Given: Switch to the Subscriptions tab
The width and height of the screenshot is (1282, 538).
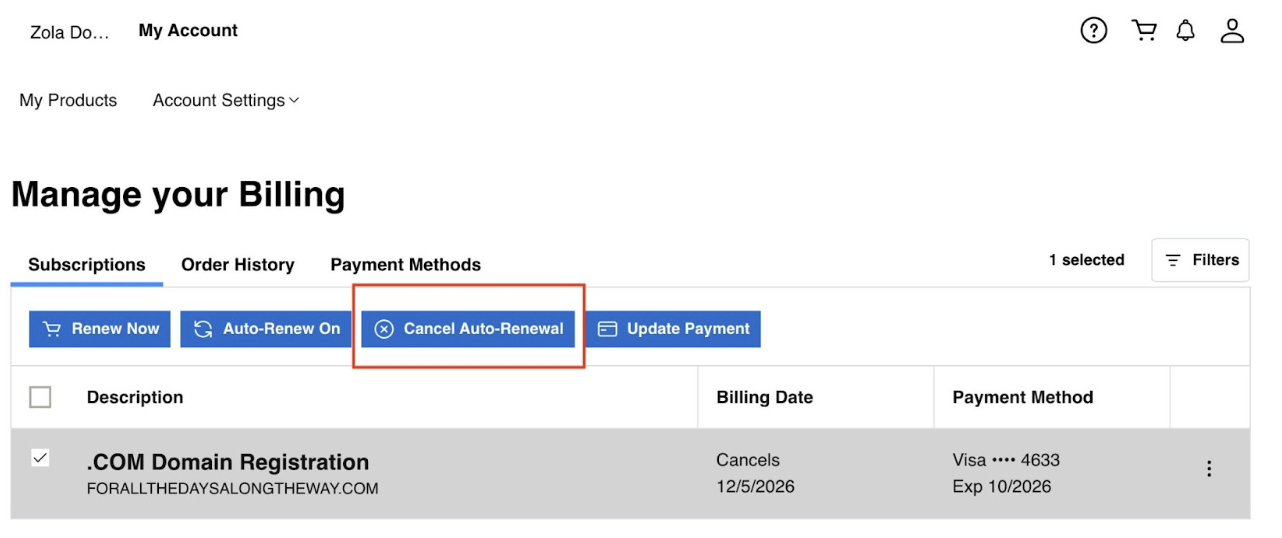Looking at the screenshot, I should tap(87, 265).
